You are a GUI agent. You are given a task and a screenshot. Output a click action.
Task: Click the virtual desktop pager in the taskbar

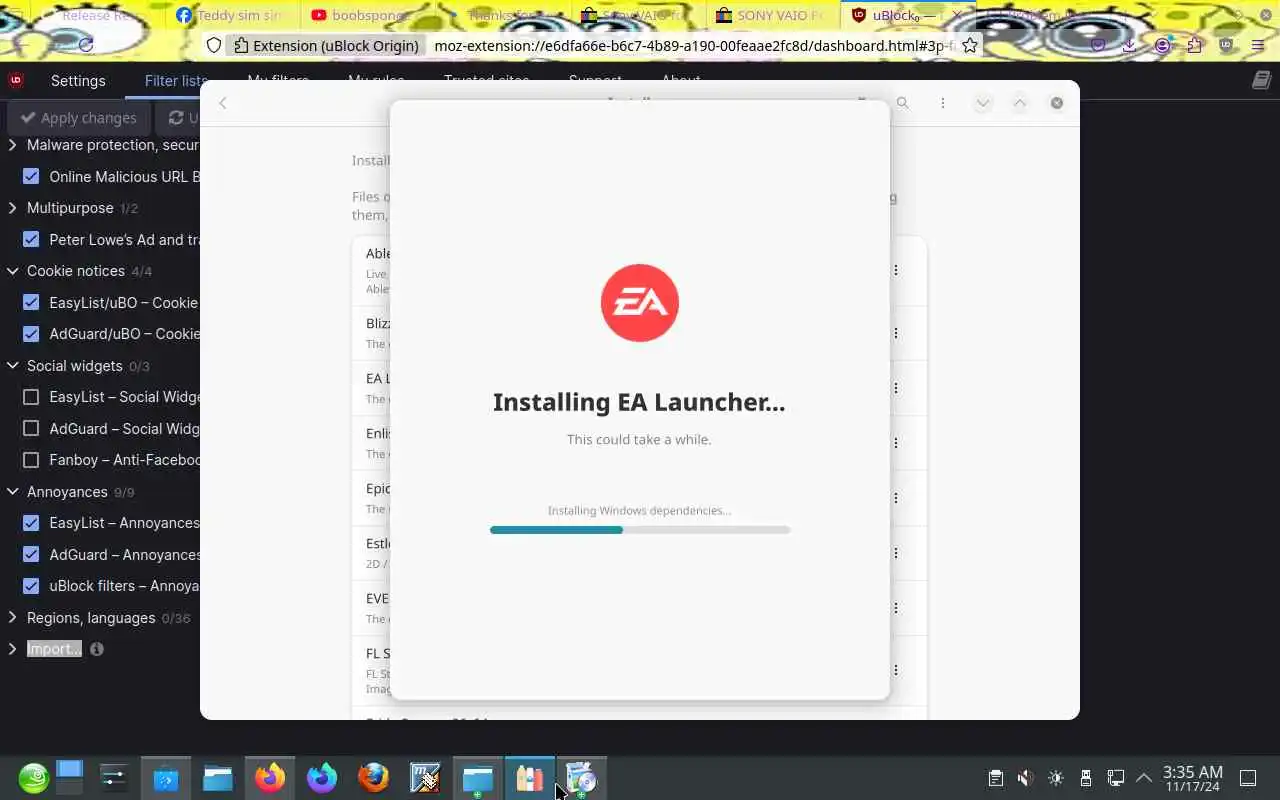(x=69, y=777)
